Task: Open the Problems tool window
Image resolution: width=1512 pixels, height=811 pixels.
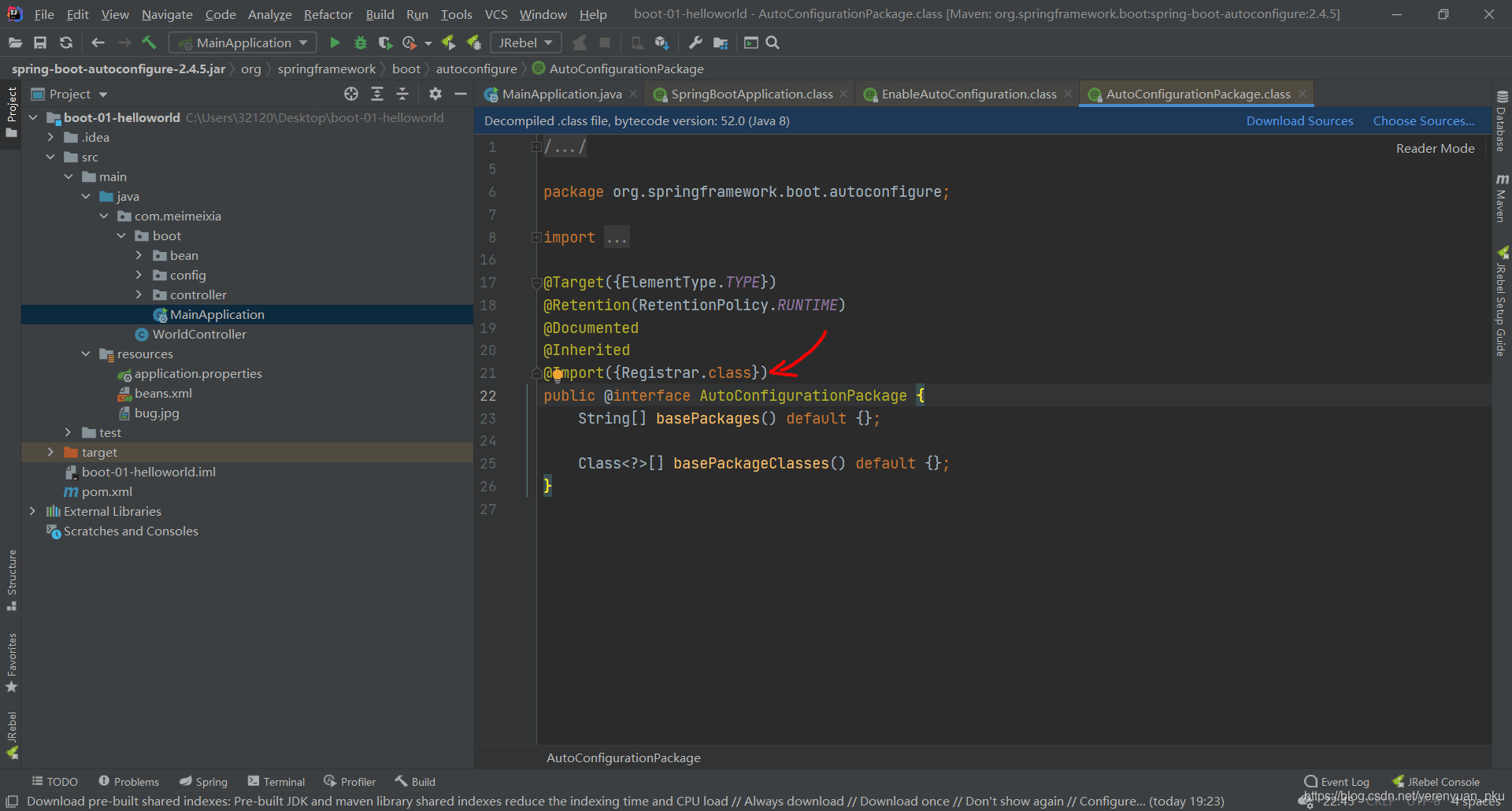Action: click(129, 781)
